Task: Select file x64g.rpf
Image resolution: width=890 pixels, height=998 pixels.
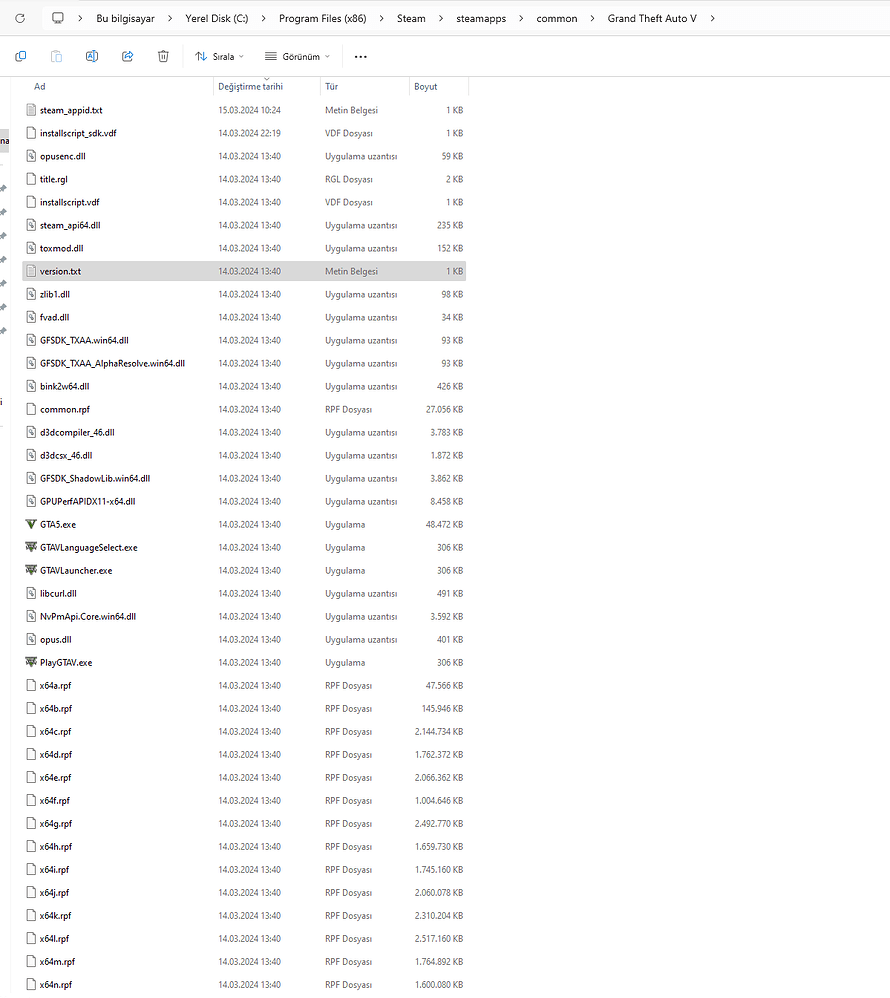Action: [x=244, y=824]
